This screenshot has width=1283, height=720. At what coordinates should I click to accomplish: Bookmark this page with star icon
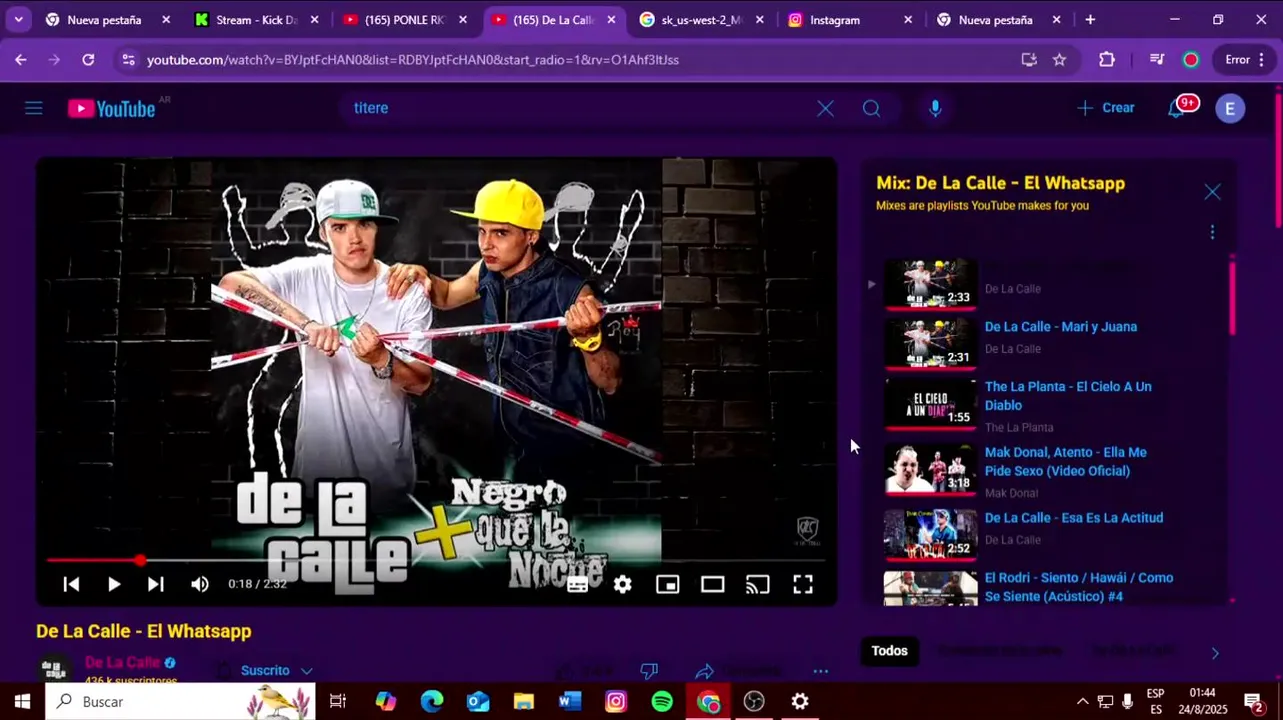point(1059,60)
